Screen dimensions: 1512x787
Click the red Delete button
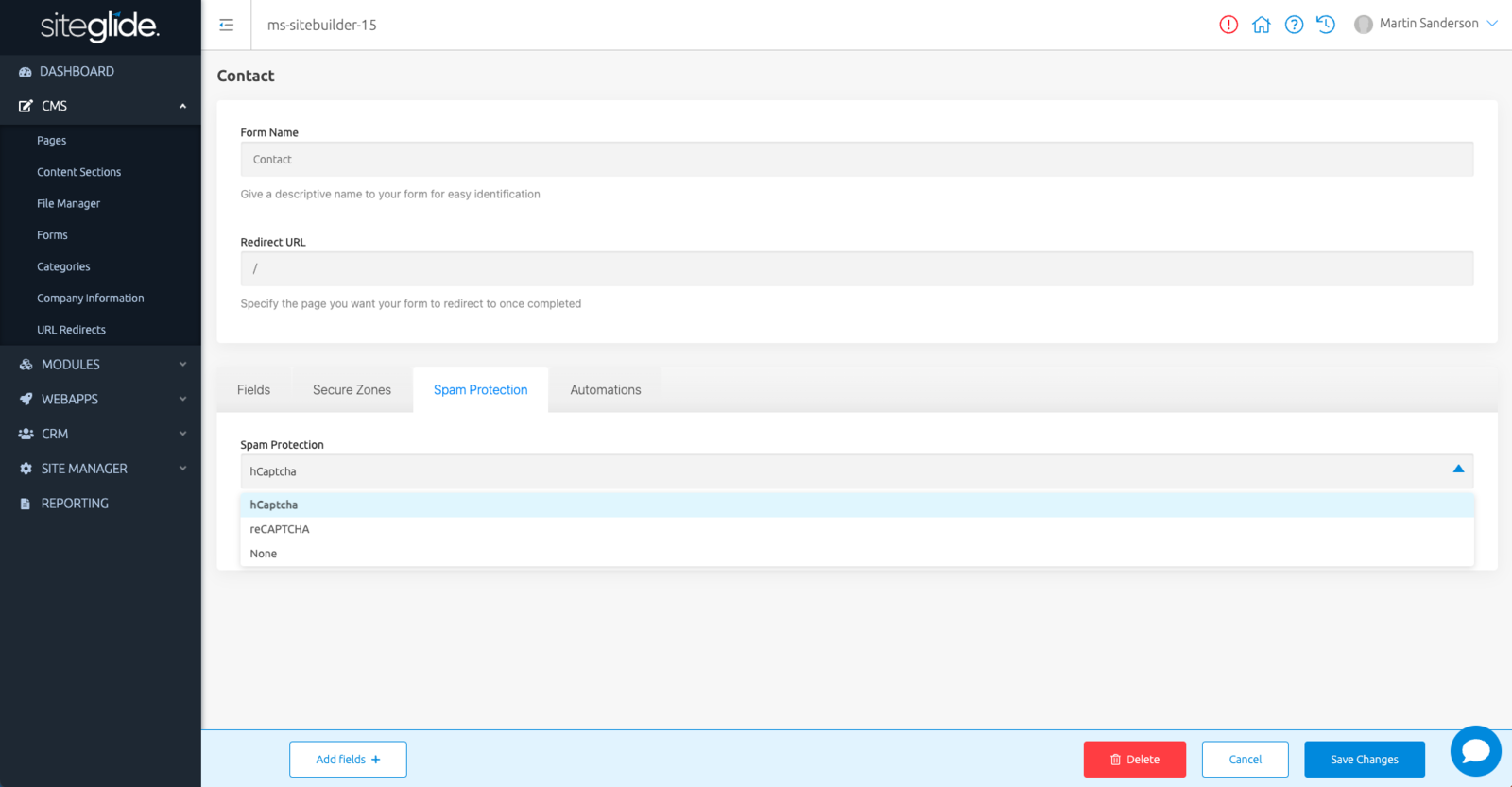1134,760
